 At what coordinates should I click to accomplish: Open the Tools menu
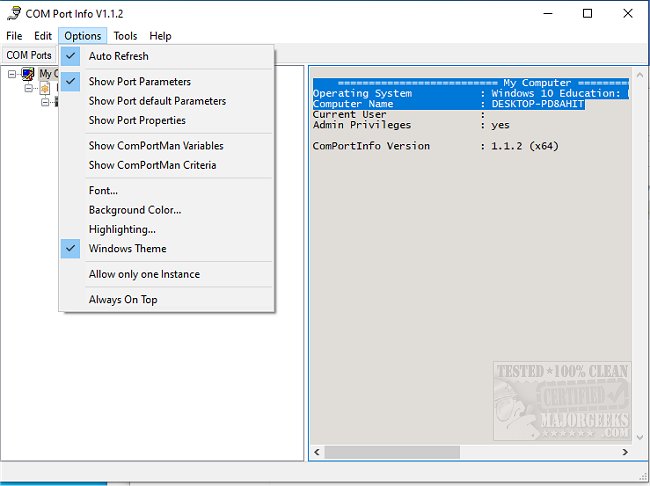125,36
